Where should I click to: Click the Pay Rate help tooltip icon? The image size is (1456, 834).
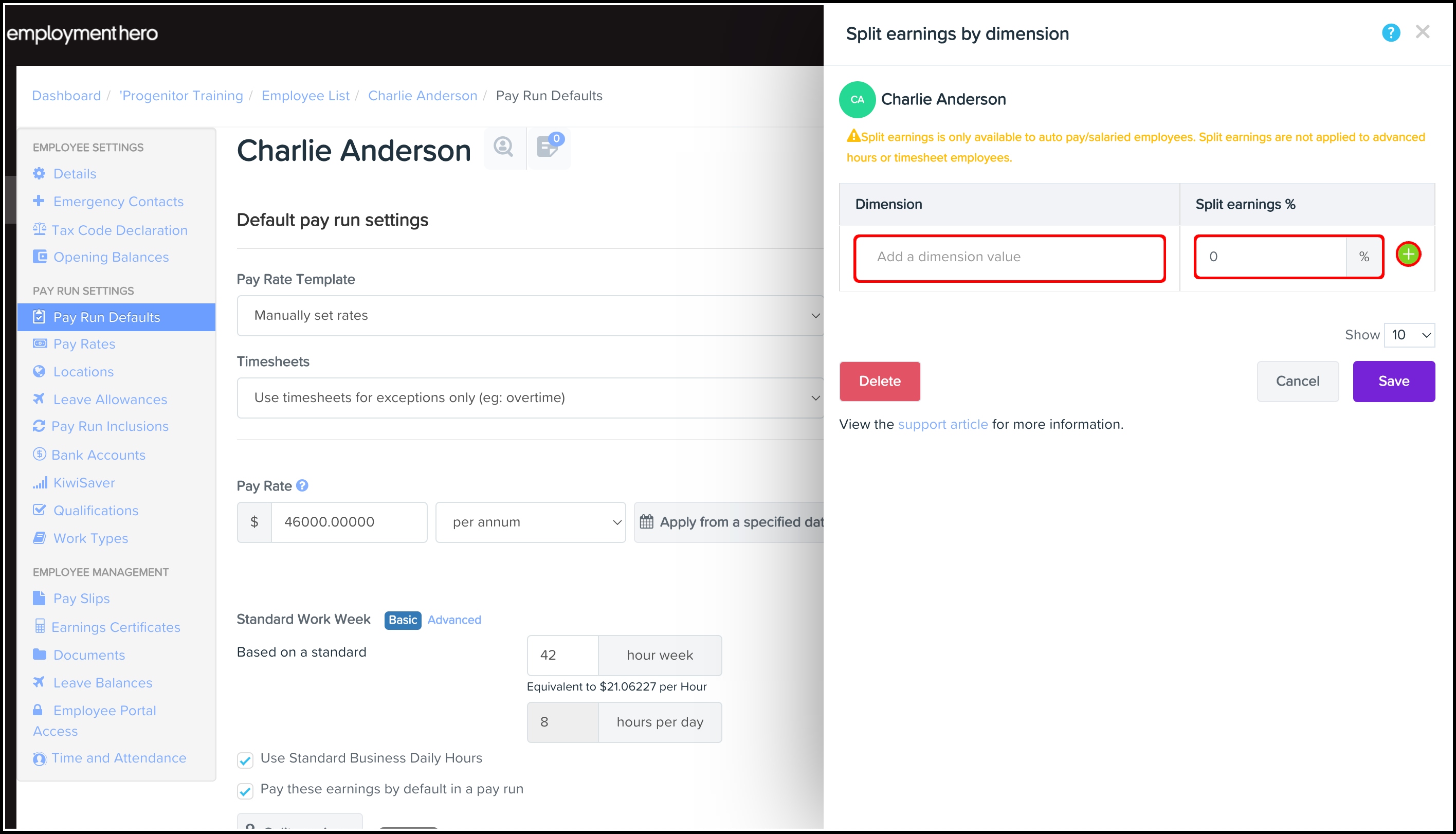coord(302,486)
